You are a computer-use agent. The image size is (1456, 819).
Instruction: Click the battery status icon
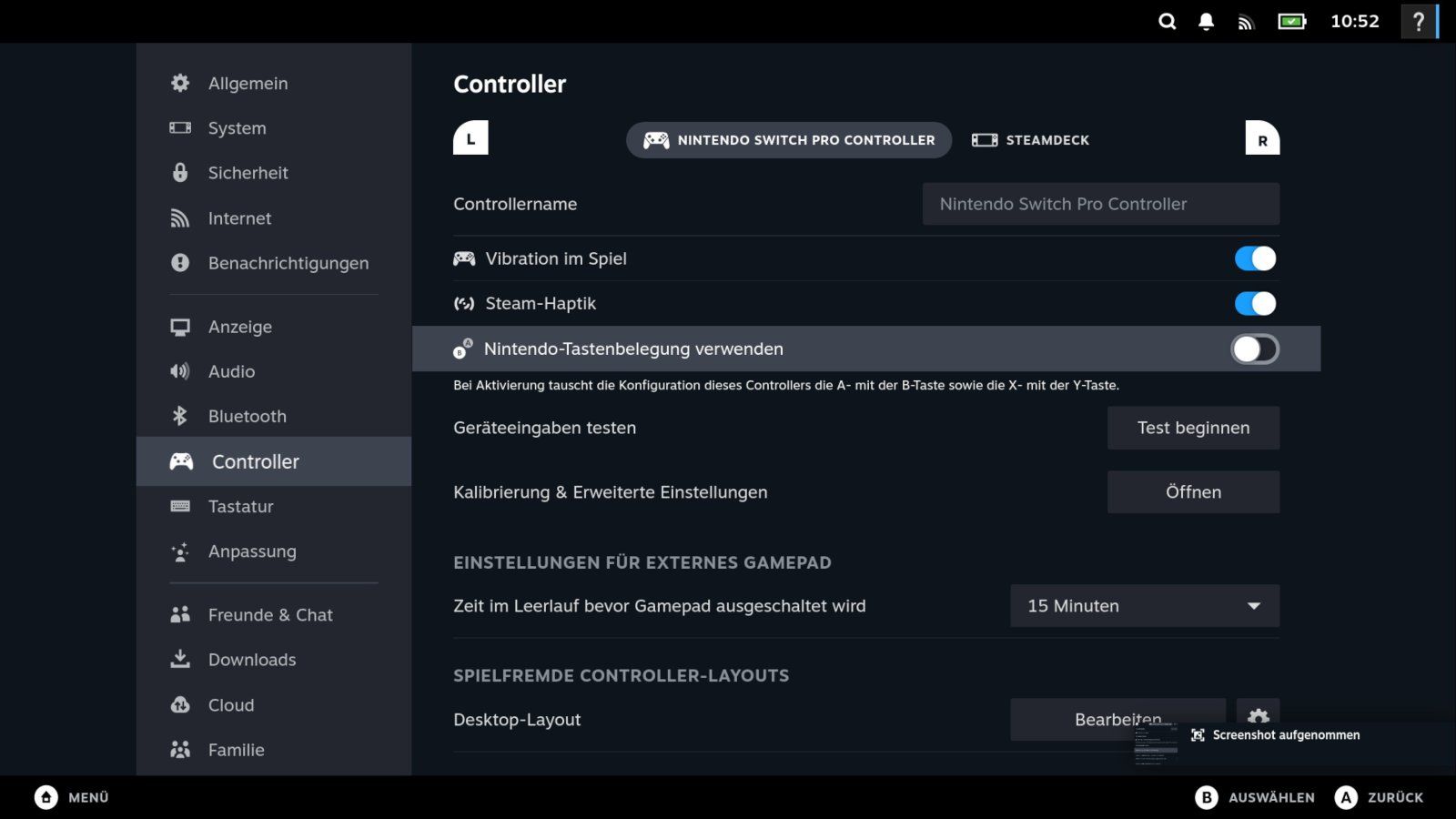[x=1291, y=22]
